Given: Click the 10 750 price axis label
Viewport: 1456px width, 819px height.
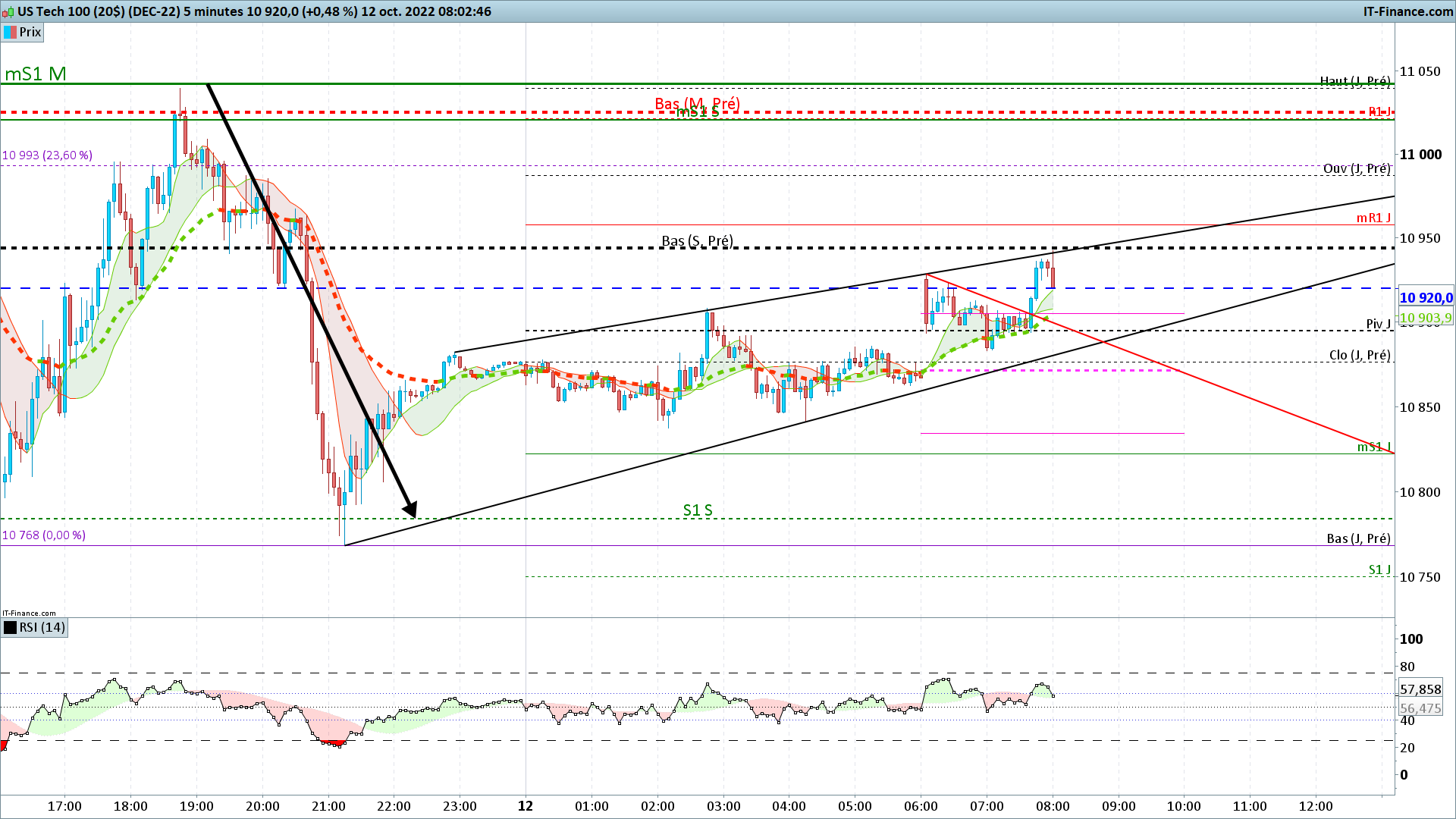Looking at the screenshot, I should tap(1420, 577).
